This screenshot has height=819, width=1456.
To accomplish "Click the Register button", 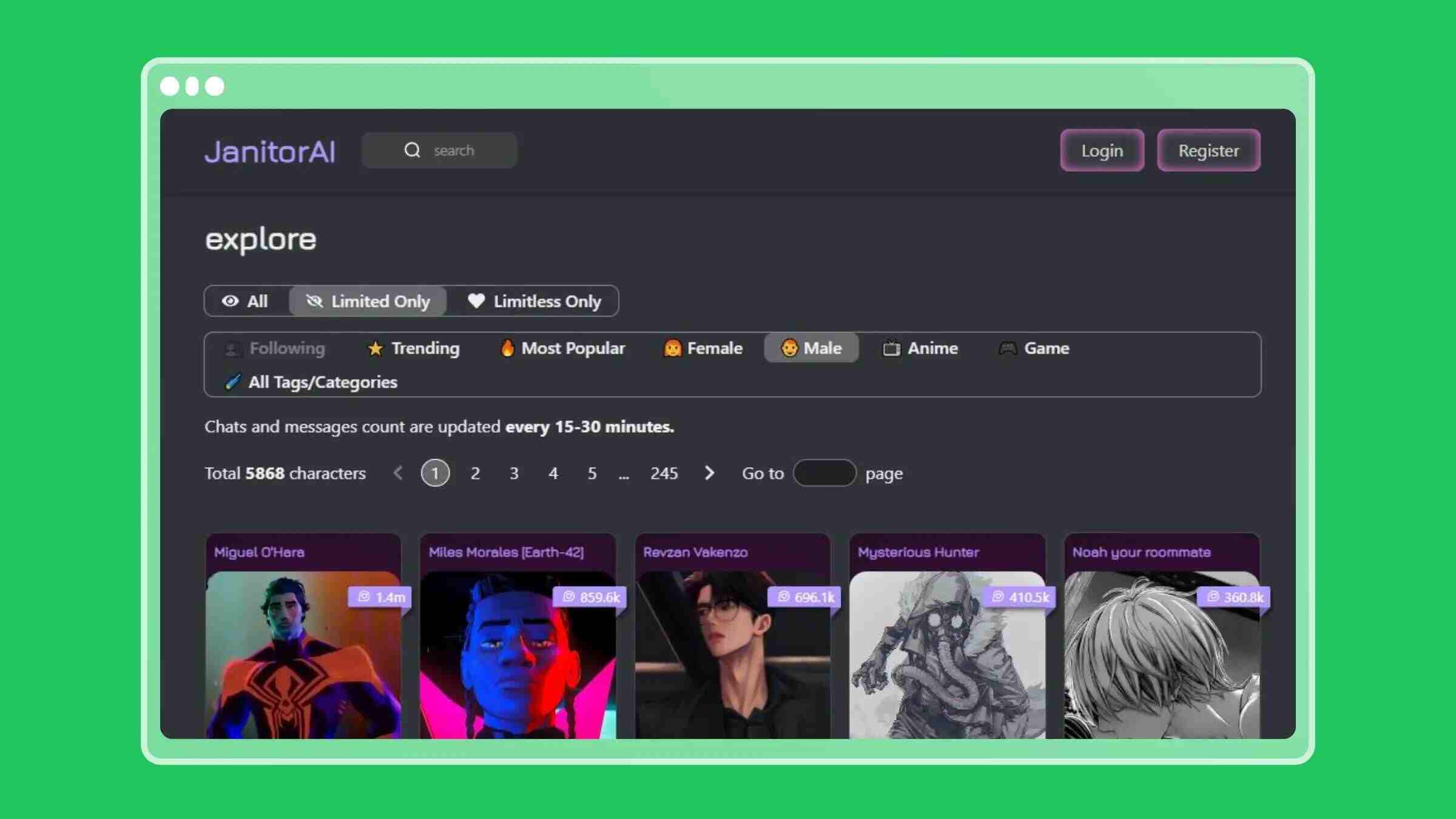I will click(1209, 151).
